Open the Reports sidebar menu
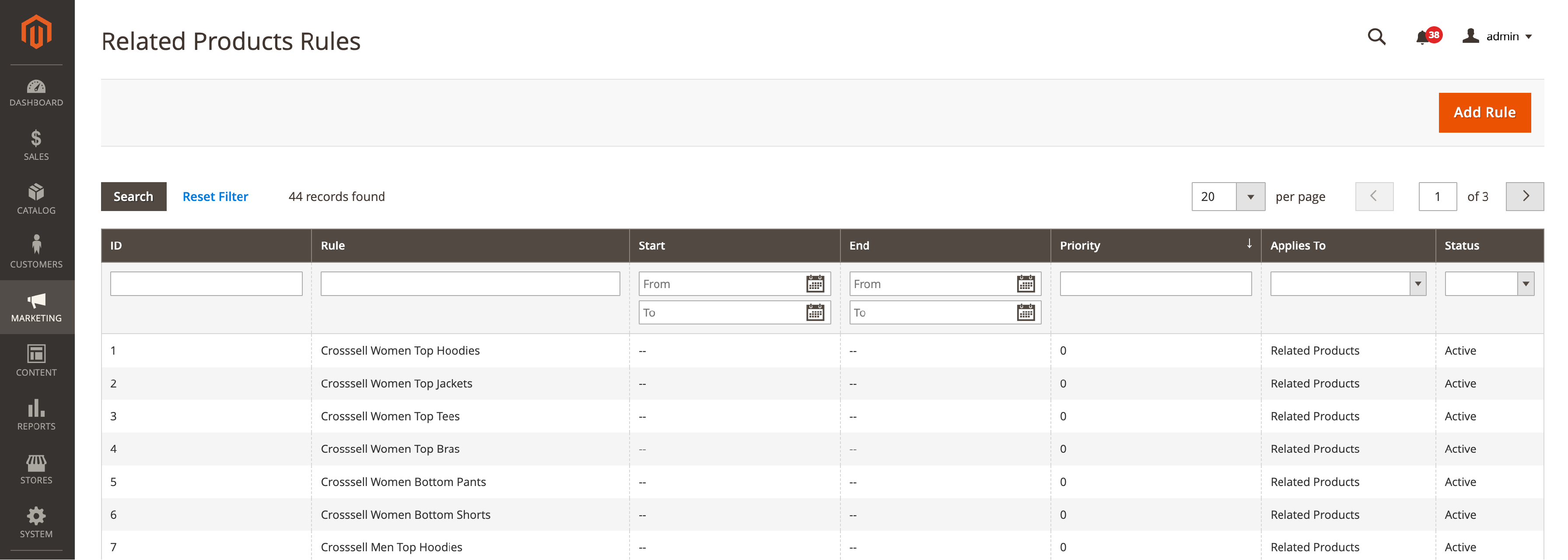This screenshot has height=560, width=1568. point(36,415)
